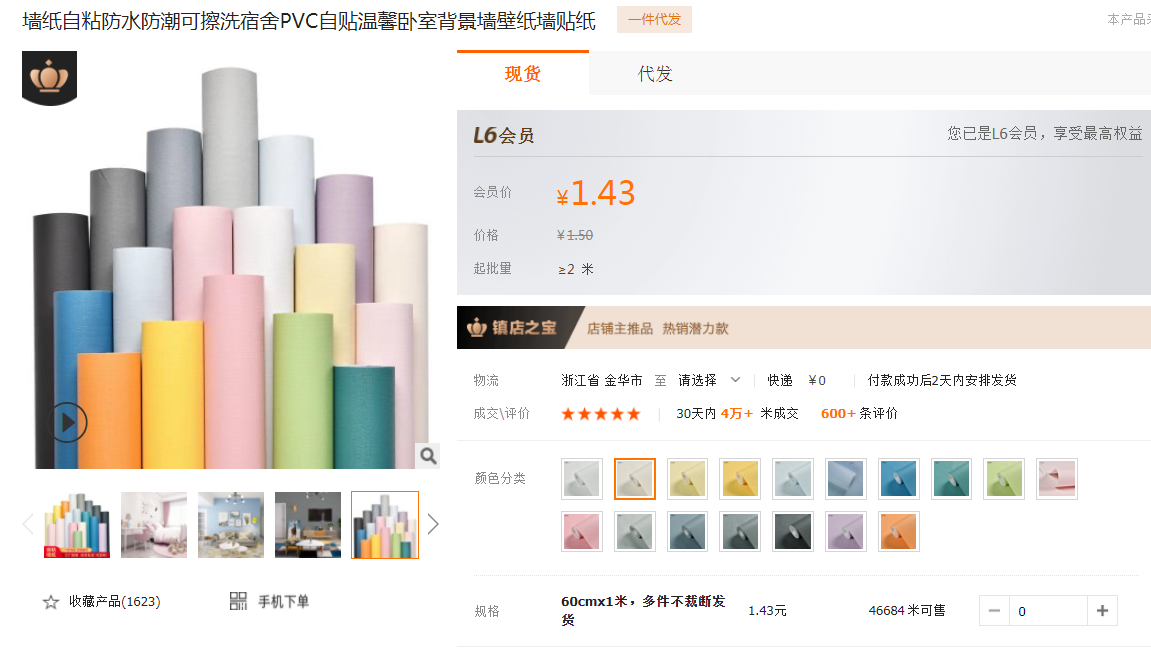
Task: Select the 现货 tab
Action: [x=522, y=74]
